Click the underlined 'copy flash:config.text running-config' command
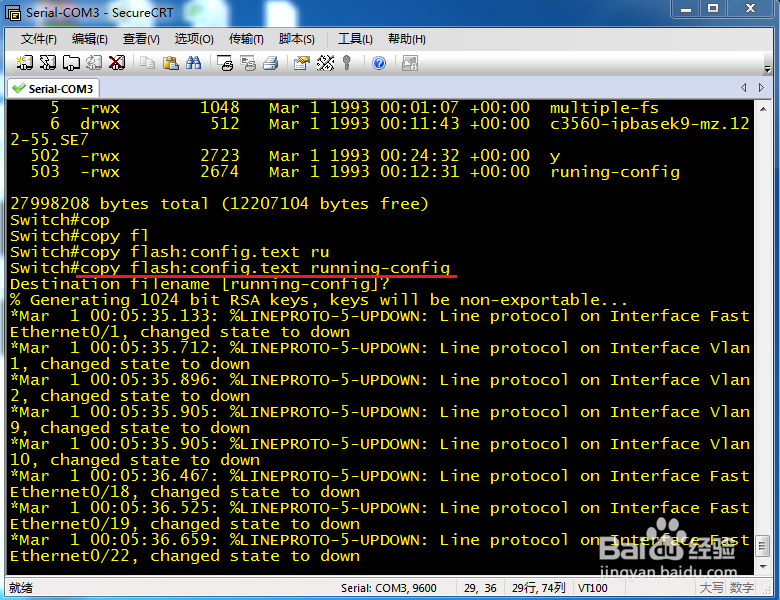The width and height of the screenshot is (780, 600). pyautogui.click(x=266, y=268)
